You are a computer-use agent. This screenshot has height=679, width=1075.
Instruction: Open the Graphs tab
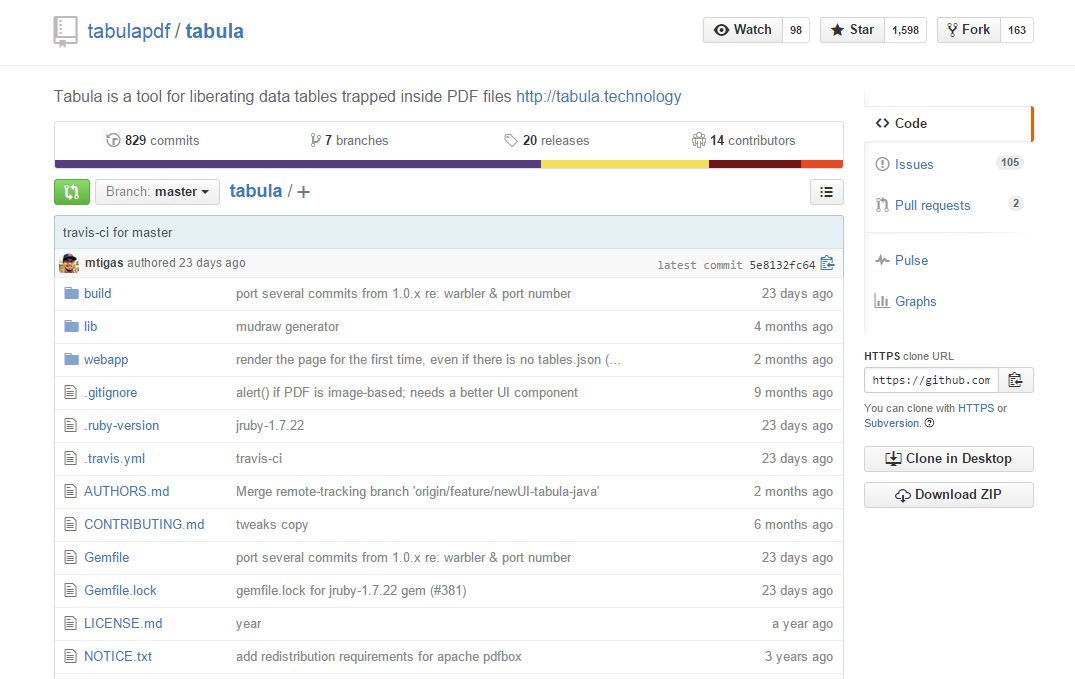949,301
